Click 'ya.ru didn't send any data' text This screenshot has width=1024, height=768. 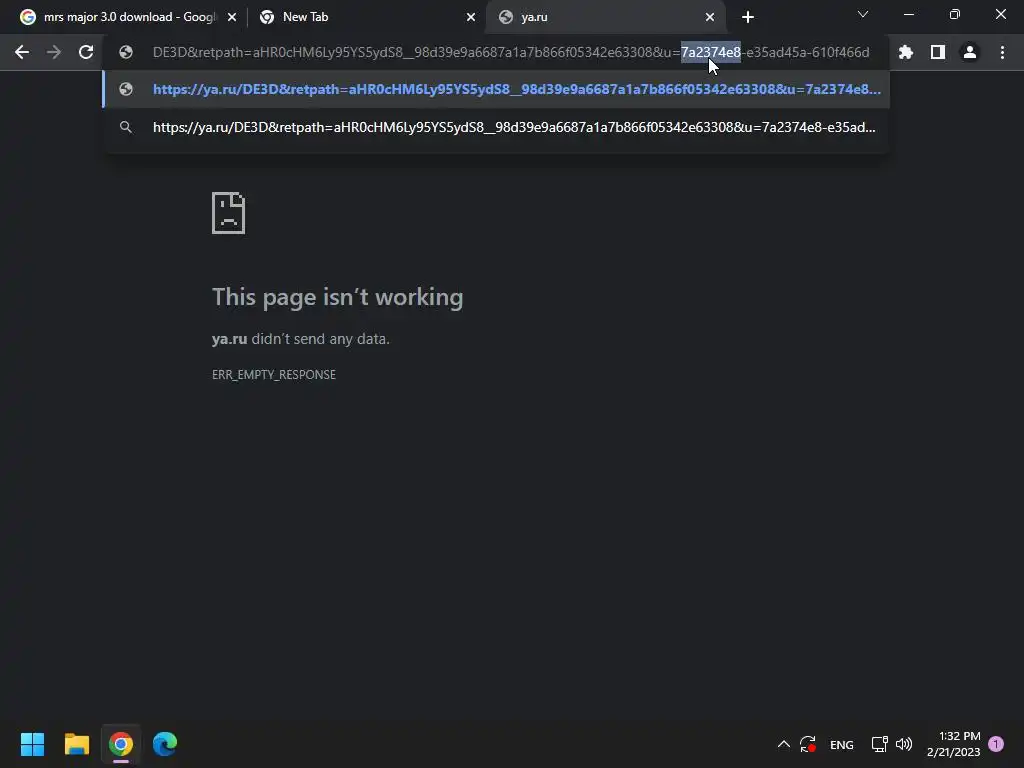pyautogui.click(x=300, y=339)
